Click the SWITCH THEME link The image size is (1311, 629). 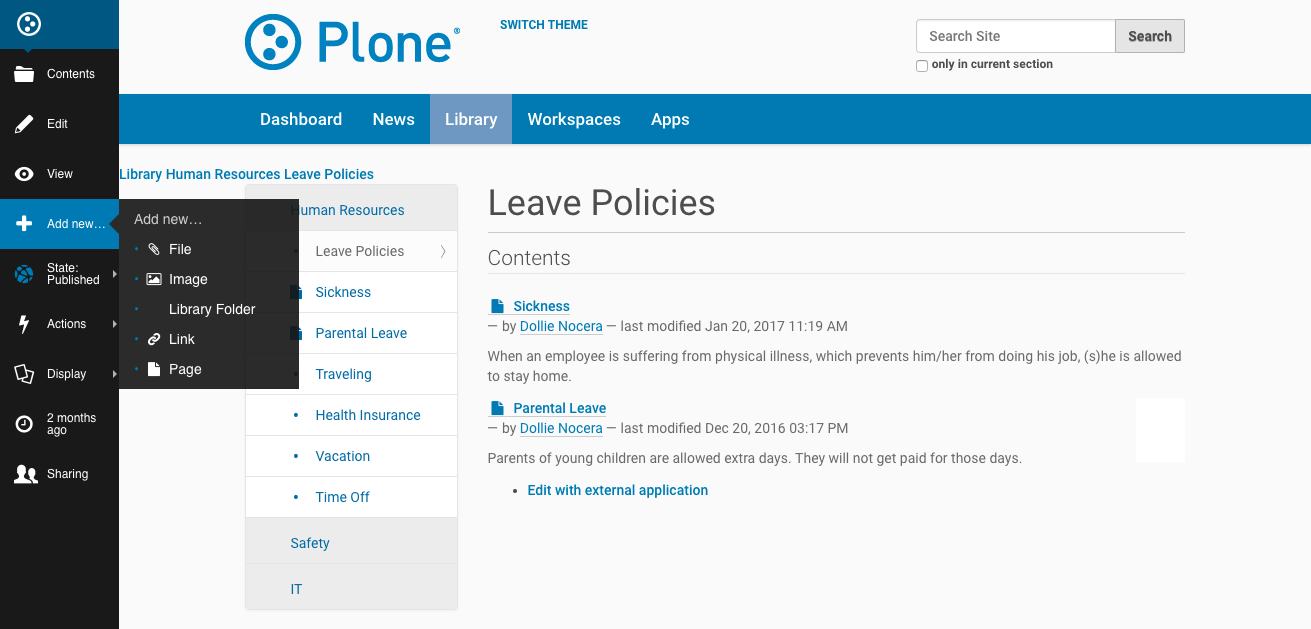click(544, 25)
